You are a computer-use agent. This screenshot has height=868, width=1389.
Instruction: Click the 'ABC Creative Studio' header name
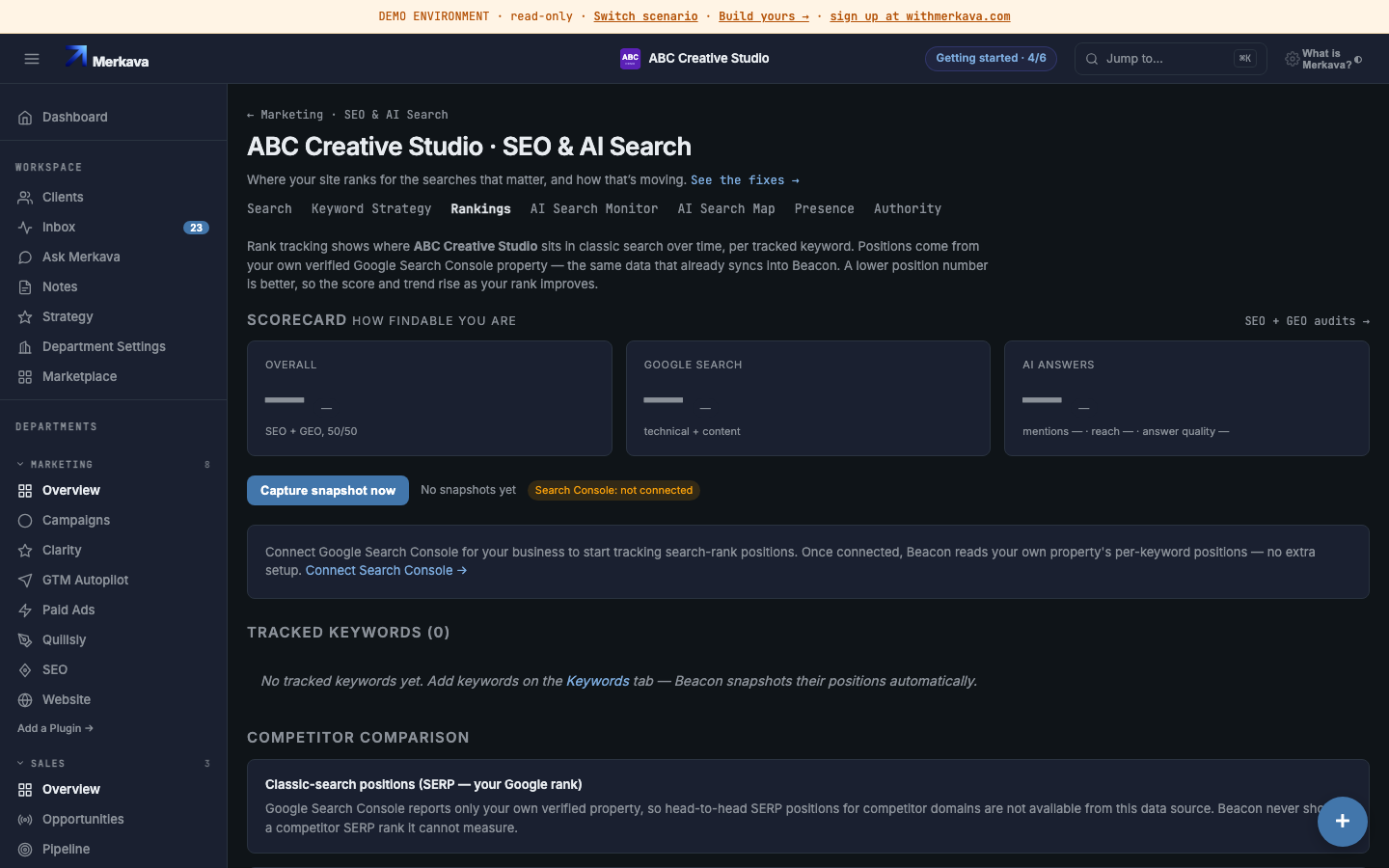coord(709,59)
